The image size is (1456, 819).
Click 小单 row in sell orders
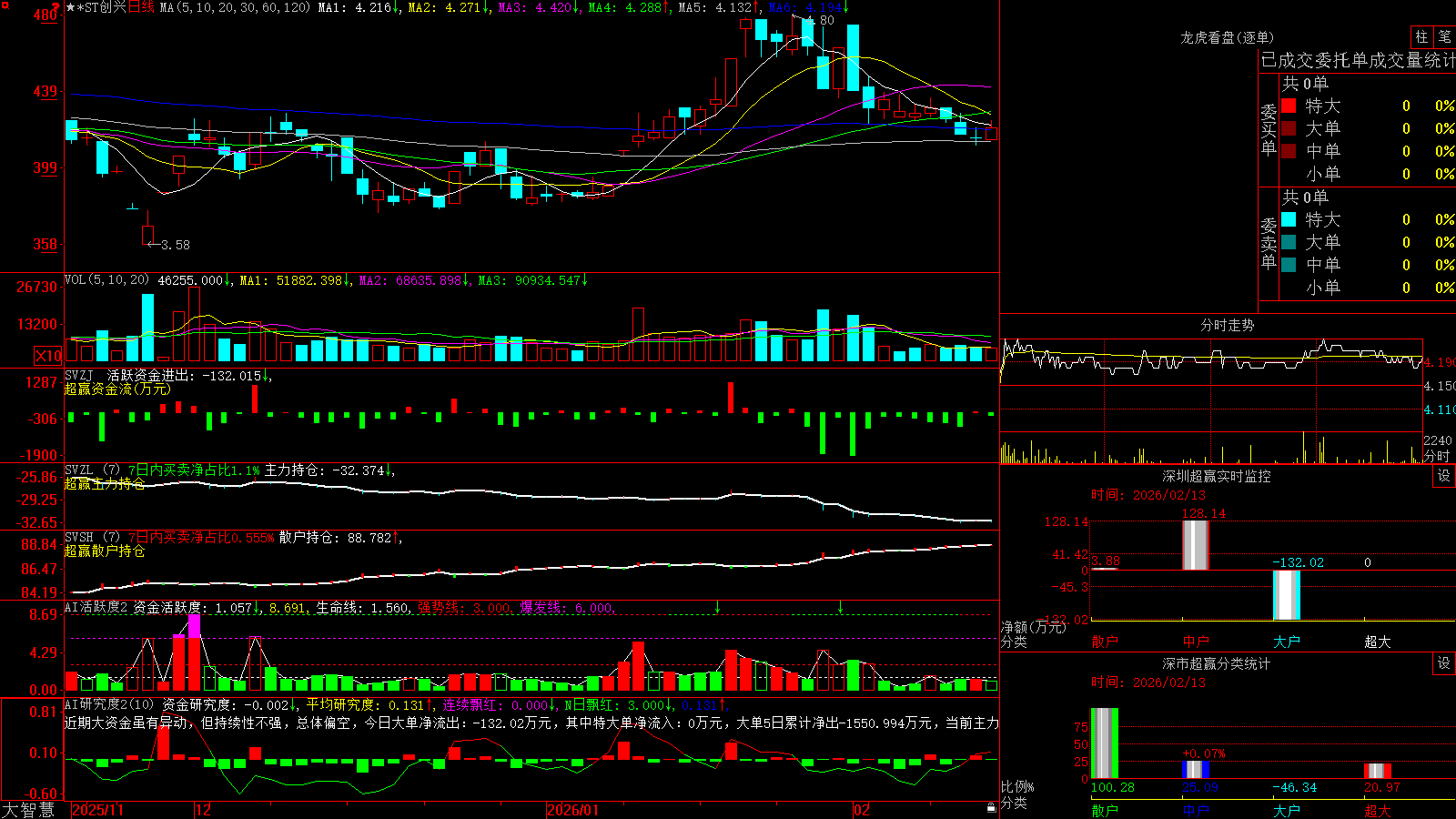1368,288
